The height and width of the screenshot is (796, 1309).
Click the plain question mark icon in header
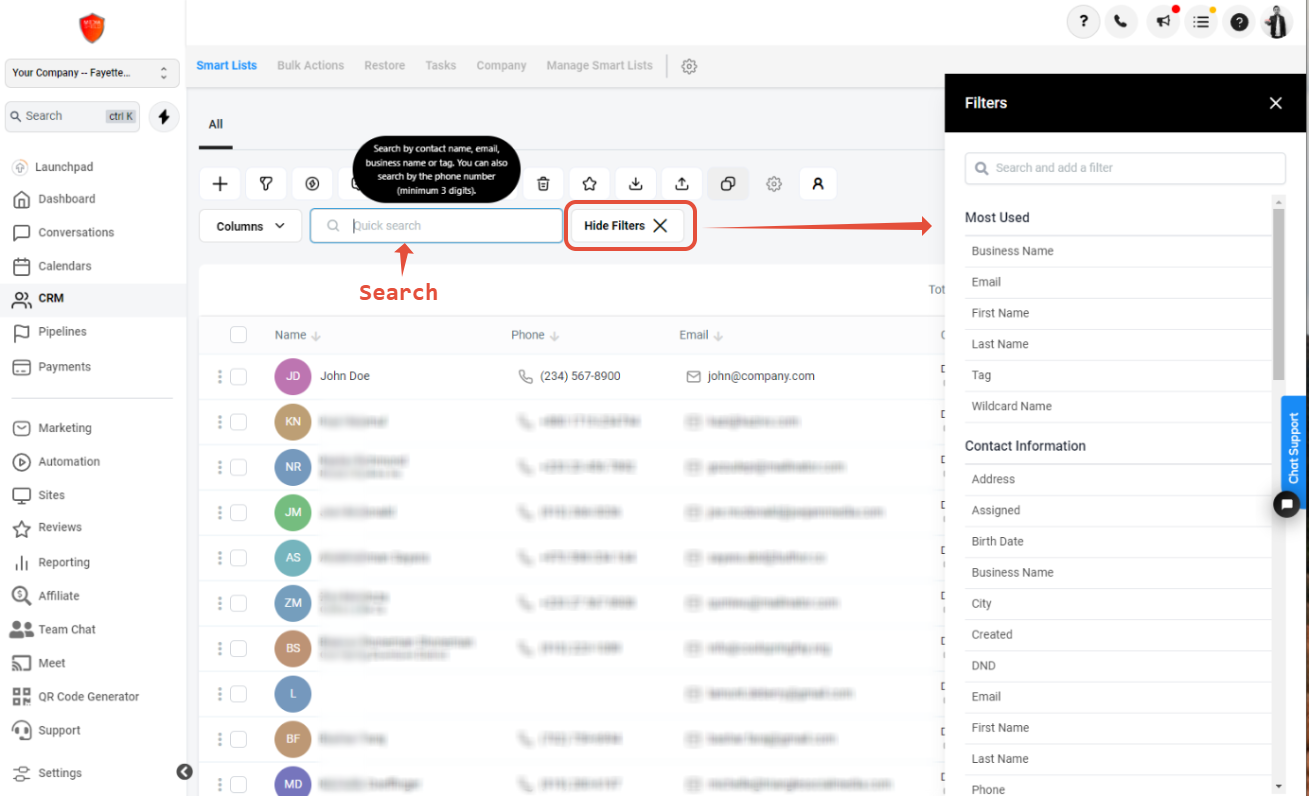point(1083,21)
